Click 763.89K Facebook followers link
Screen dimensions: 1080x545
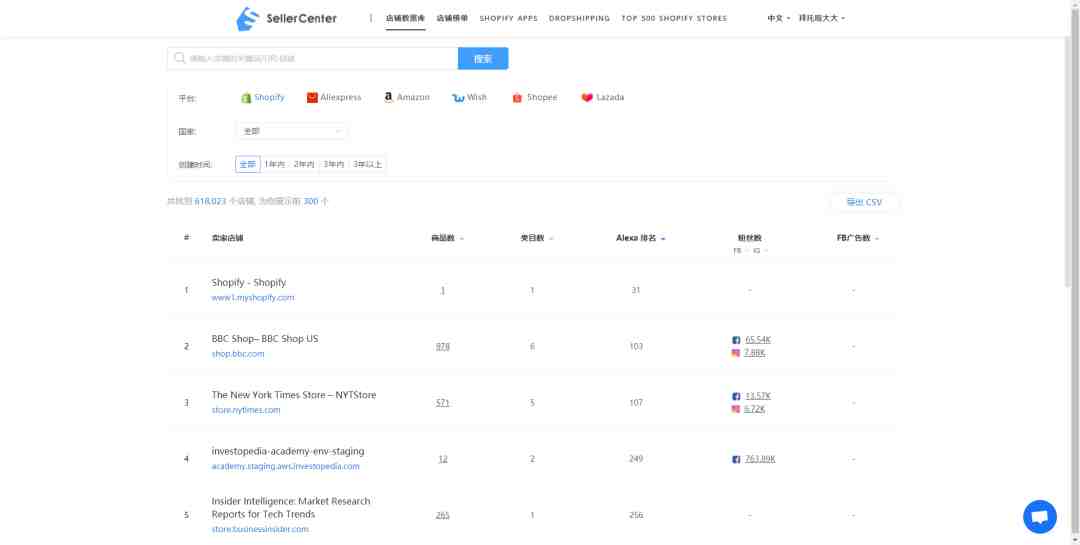[760, 459]
